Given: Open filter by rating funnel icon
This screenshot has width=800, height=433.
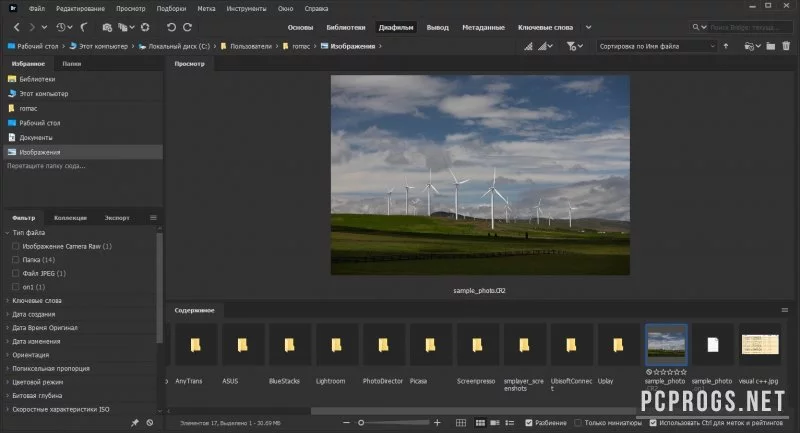Looking at the screenshot, I should tap(574, 46).
